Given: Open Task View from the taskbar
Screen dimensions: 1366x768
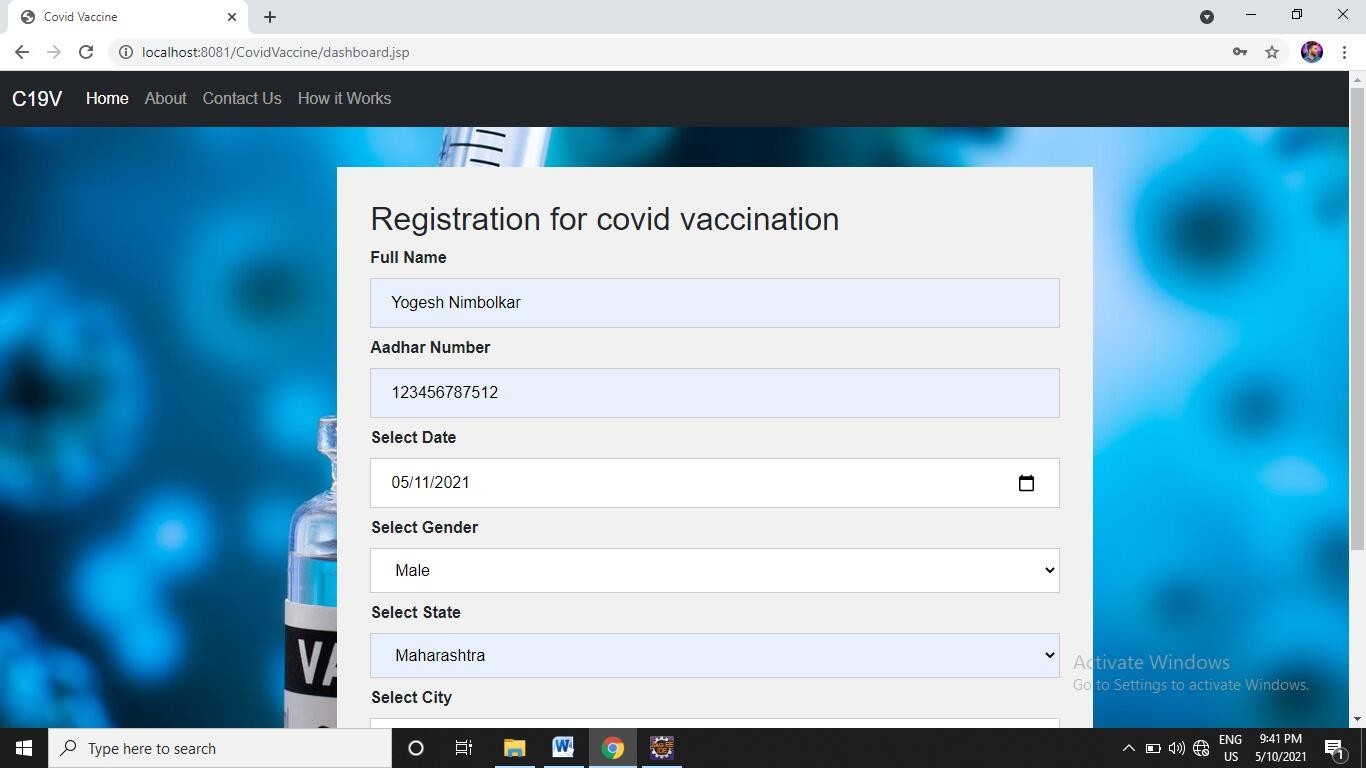Looking at the screenshot, I should [463, 748].
